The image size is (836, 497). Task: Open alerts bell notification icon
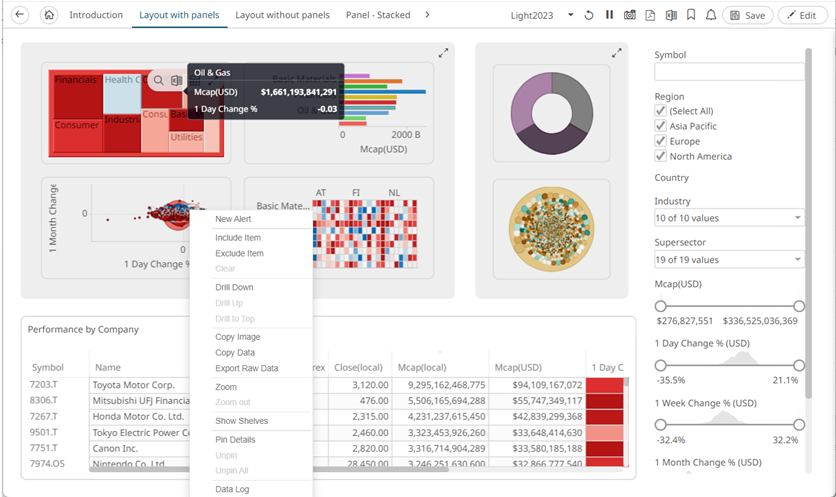click(710, 15)
